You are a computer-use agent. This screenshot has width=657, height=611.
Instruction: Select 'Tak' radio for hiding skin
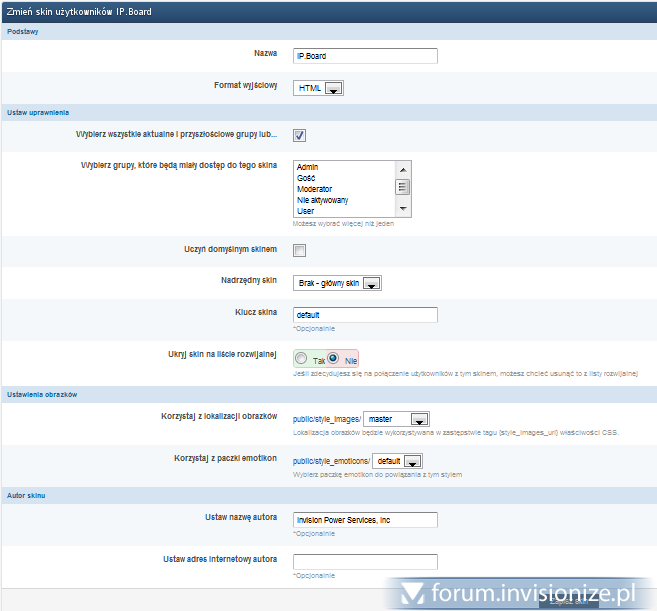(x=302, y=357)
